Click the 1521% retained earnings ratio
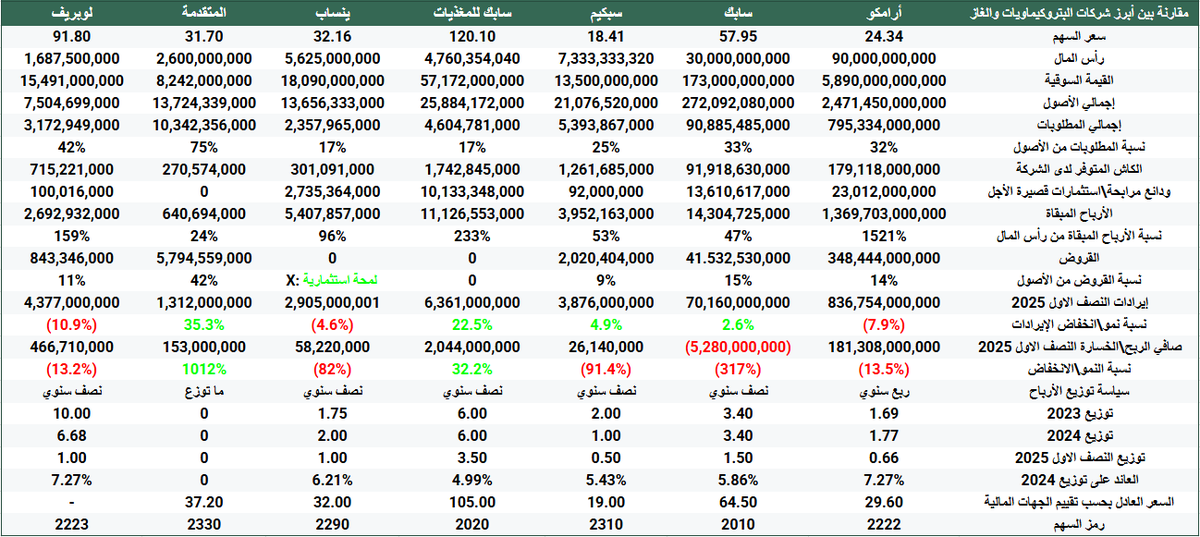The height and width of the screenshot is (537, 1200). (885, 237)
